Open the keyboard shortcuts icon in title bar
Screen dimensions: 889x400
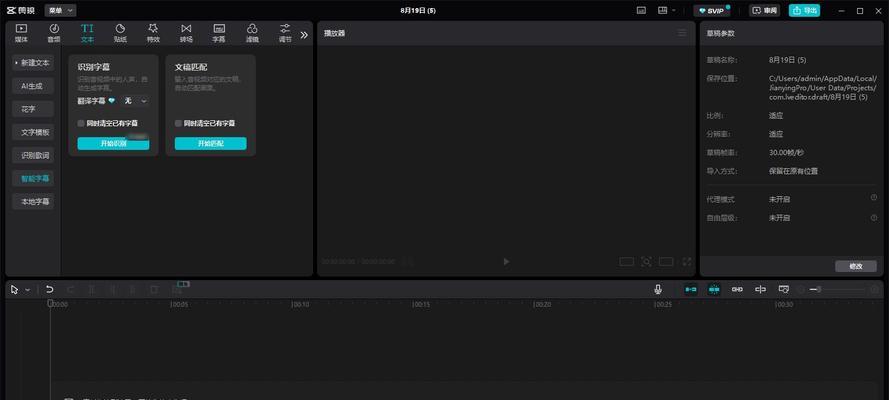tap(641, 10)
